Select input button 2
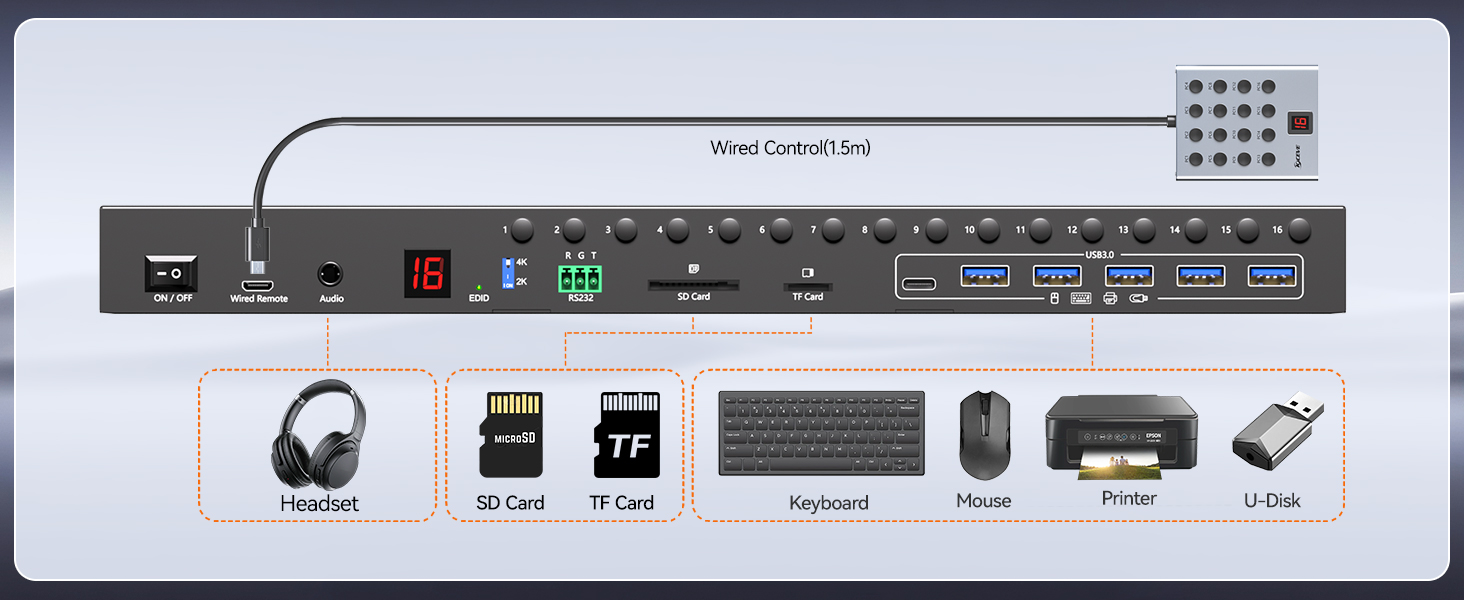 (x=574, y=230)
